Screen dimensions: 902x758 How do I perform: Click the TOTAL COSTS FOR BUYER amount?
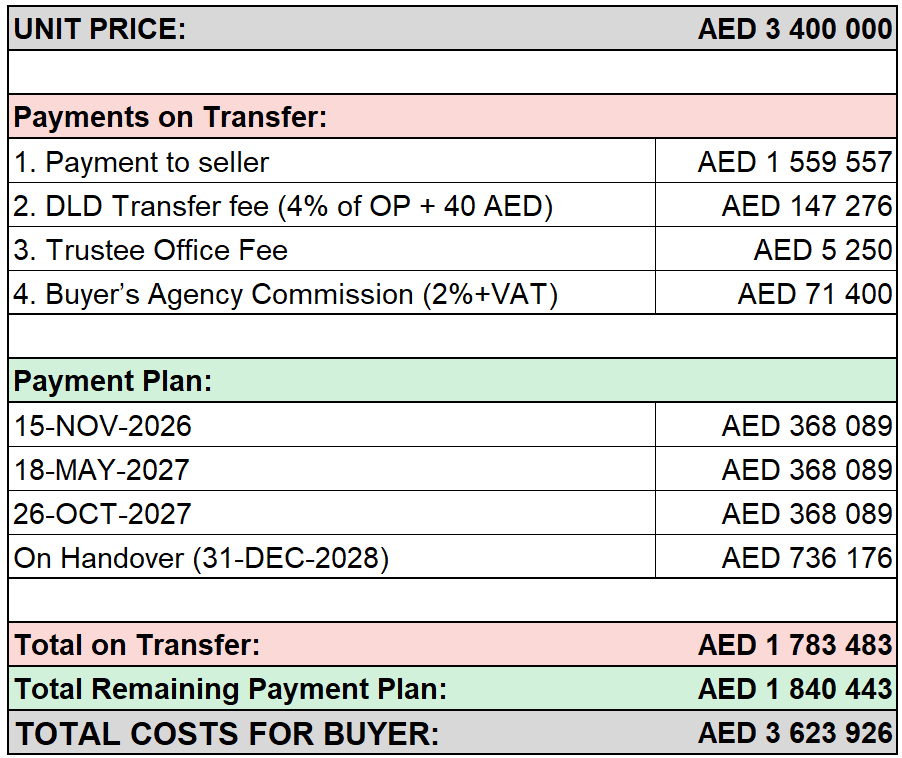pyautogui.click(x=794, y=733)
